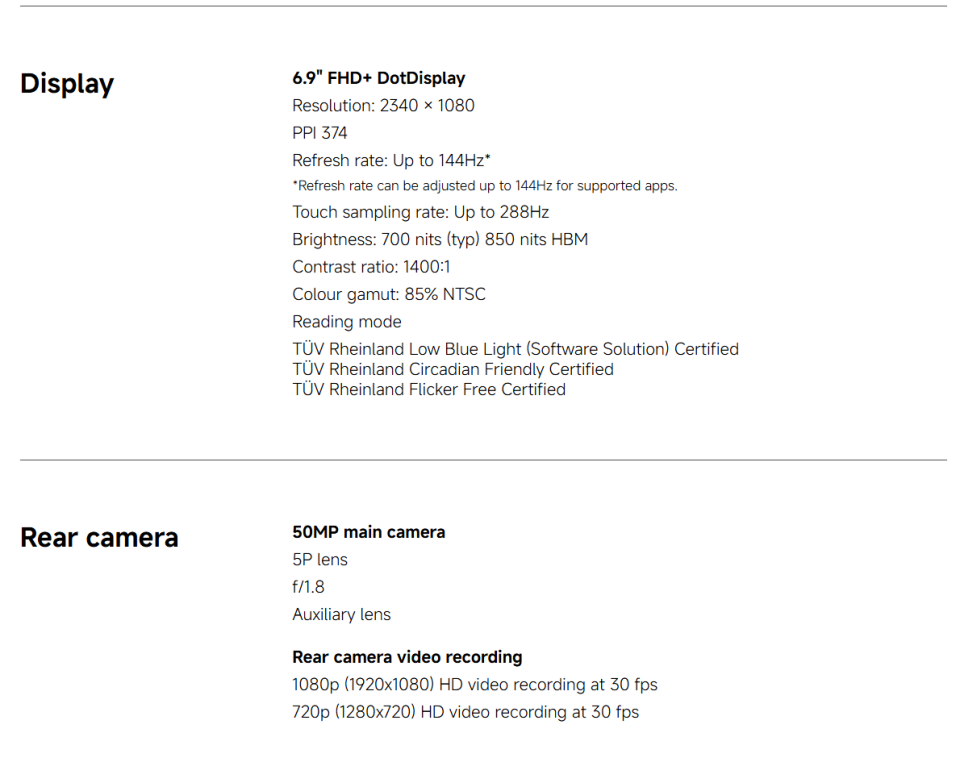Click the 5P lens text
Viewport: 960px width, 762px height.
[320, 559]
